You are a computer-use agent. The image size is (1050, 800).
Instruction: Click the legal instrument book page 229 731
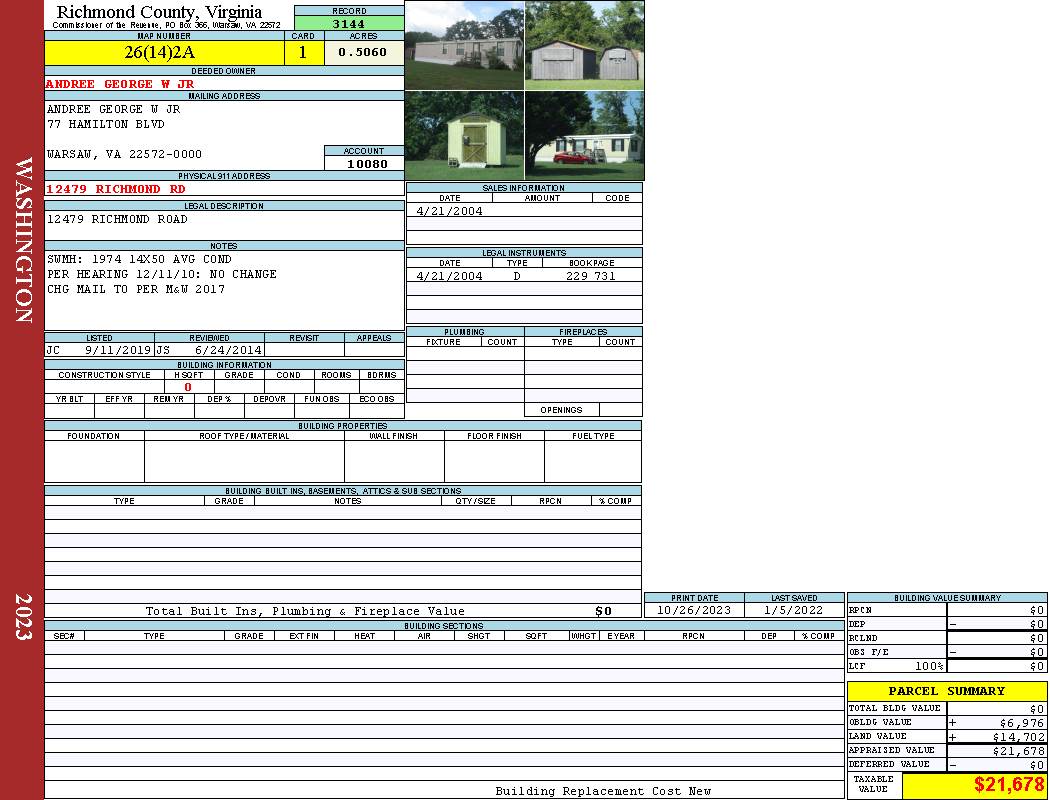click(x=590, y=276)
